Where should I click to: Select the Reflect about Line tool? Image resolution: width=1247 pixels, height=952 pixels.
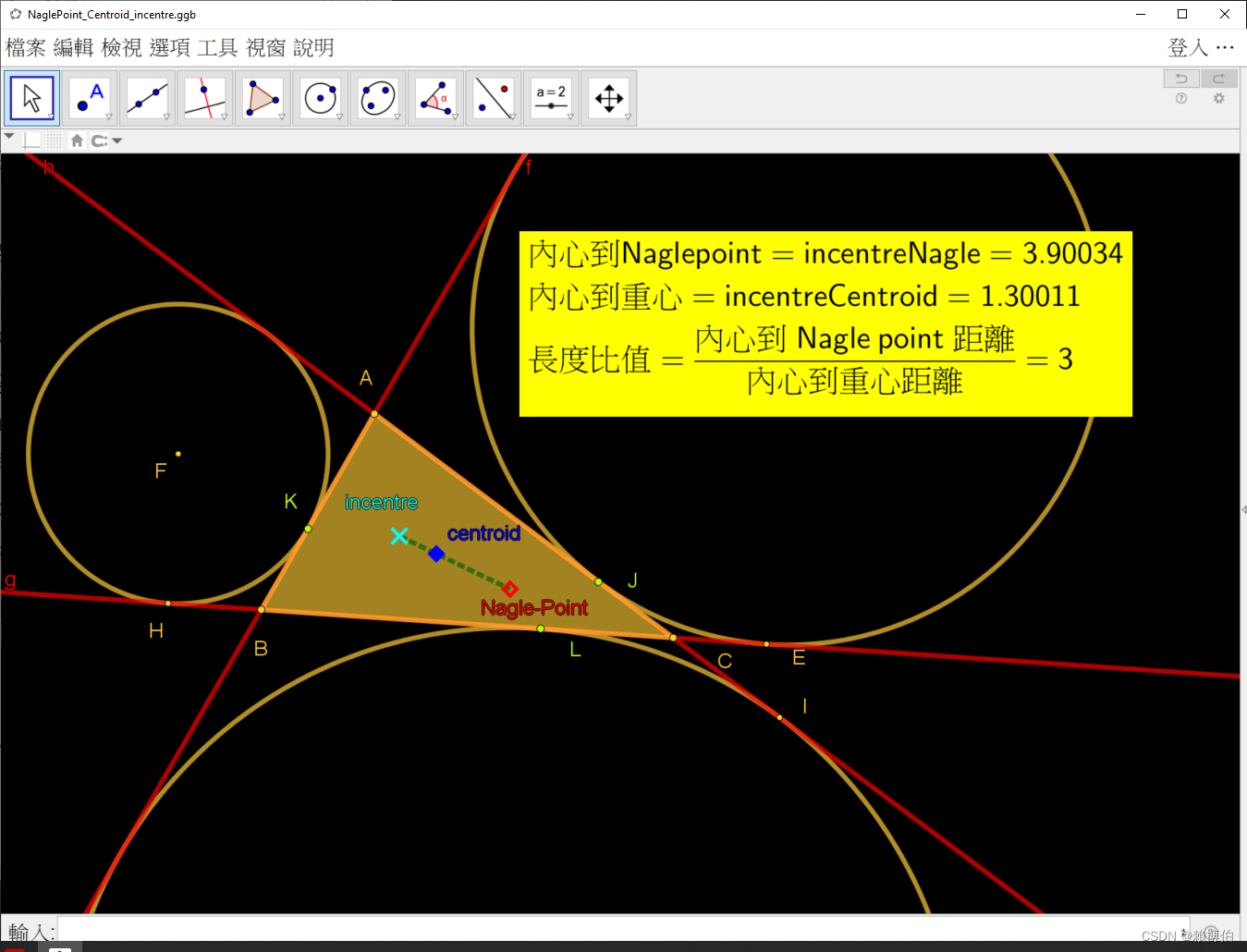point(494,98)
